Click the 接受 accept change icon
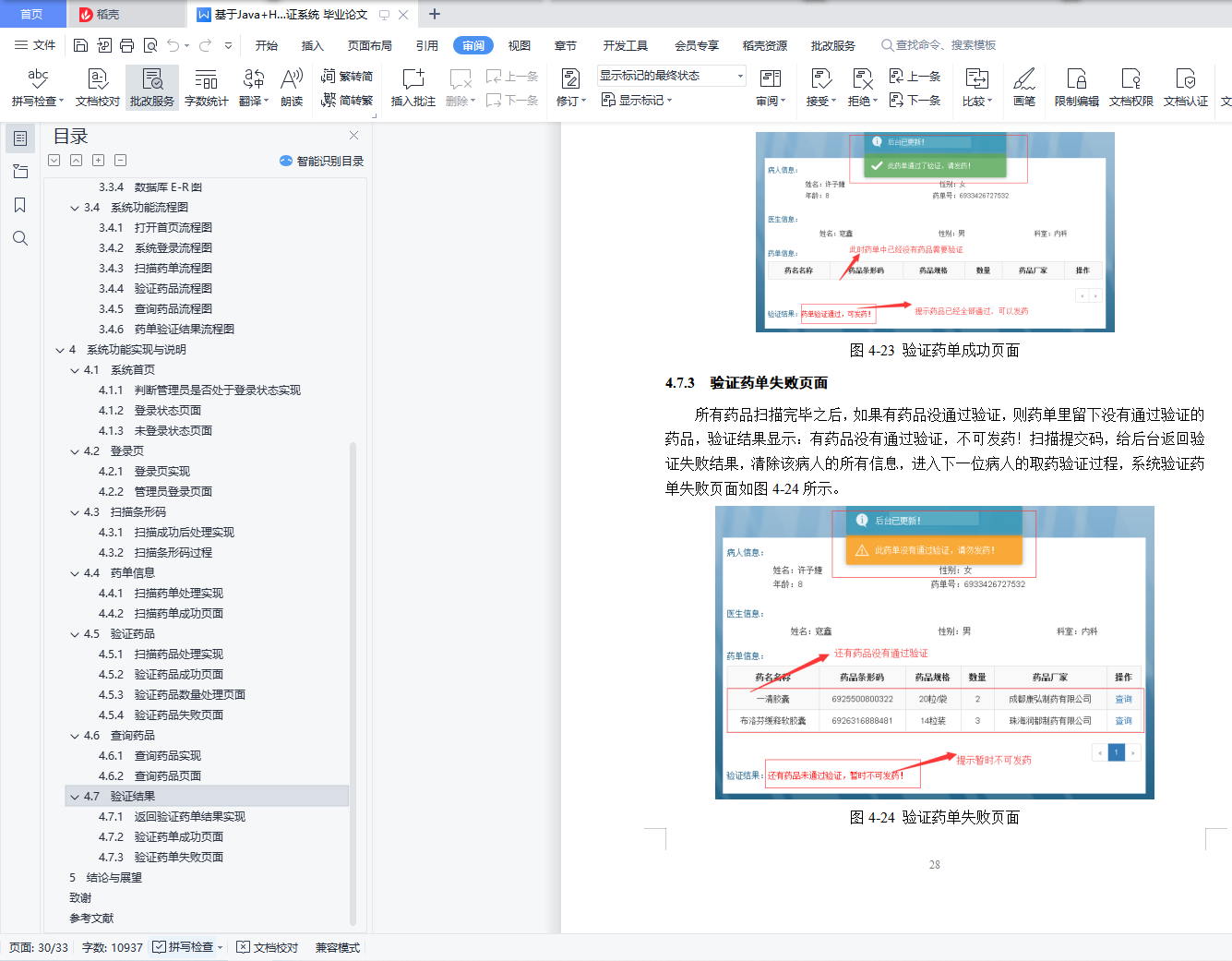Image resolution: width=1232 pixels, height=961 pixels. (820, 78)
